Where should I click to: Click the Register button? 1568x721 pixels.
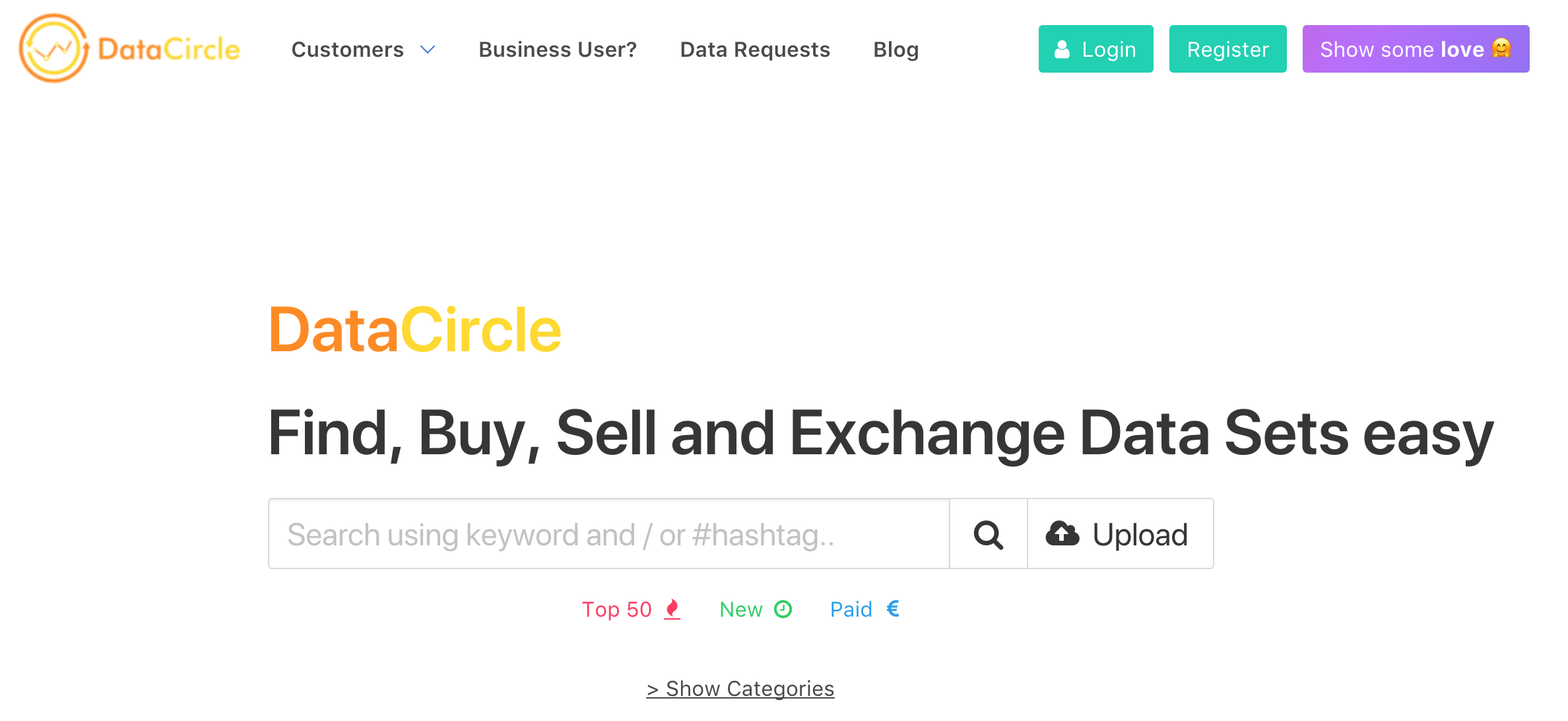pos(1227,48)
